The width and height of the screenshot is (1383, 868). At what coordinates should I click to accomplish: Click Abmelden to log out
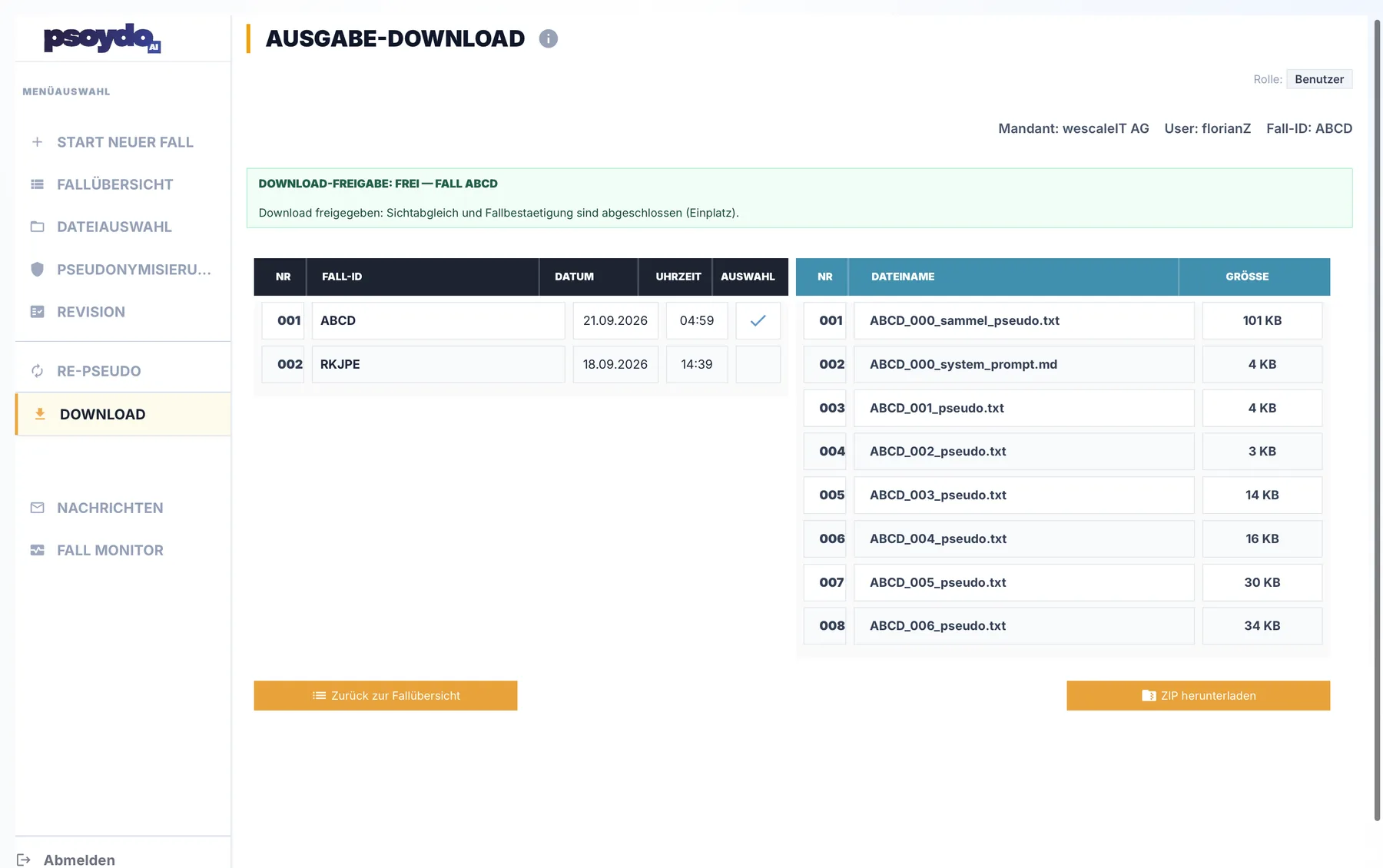point(79,860)
